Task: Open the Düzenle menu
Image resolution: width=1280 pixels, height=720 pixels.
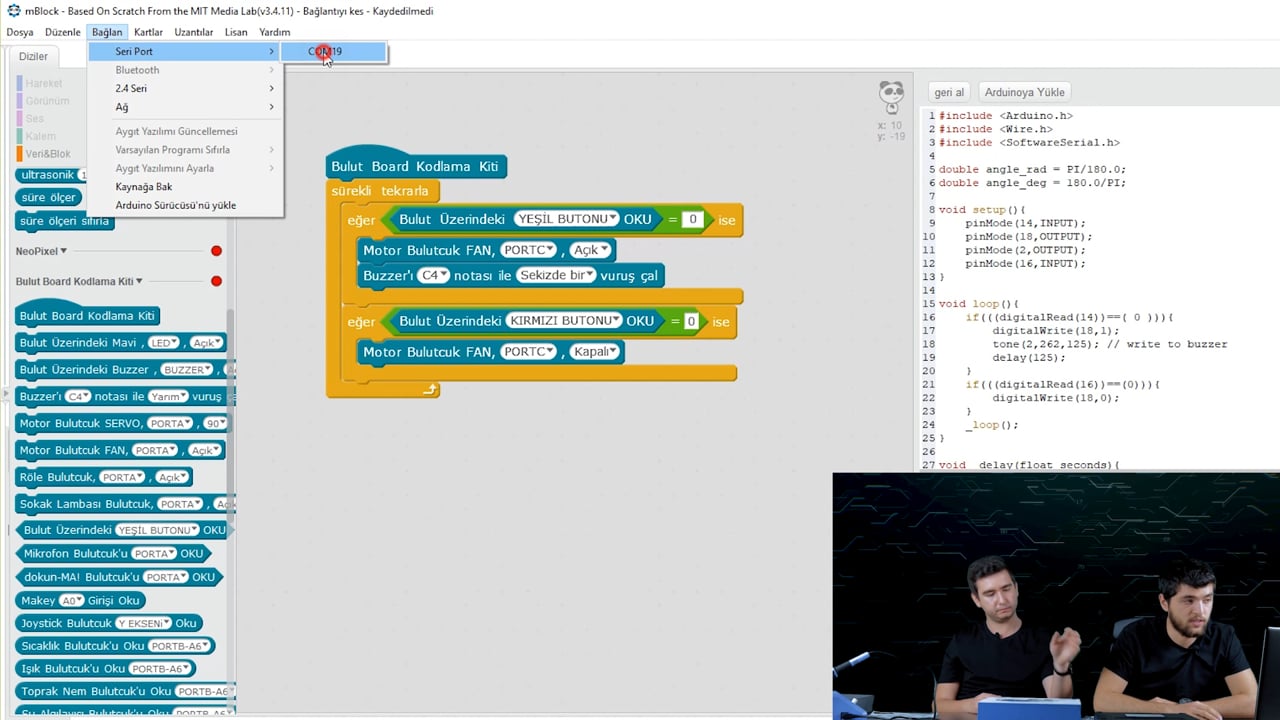Action: pyautogui.click(x=62, y=32)
